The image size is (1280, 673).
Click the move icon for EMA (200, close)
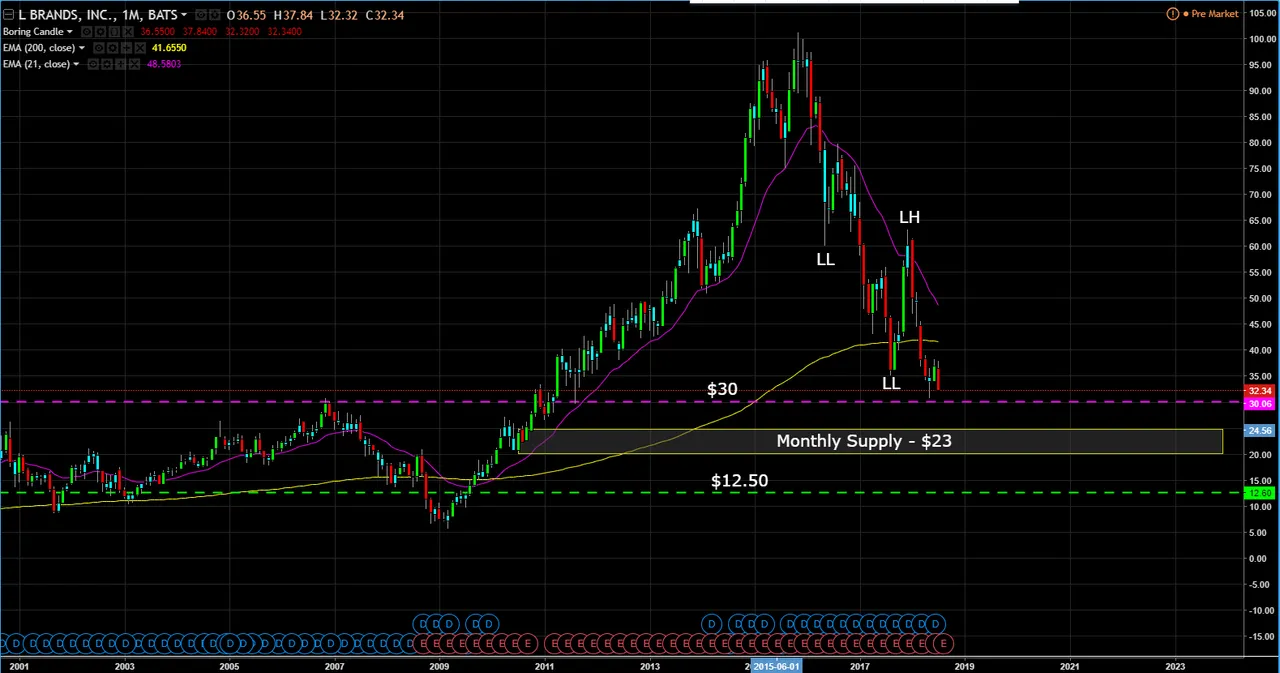coord(126,48)
